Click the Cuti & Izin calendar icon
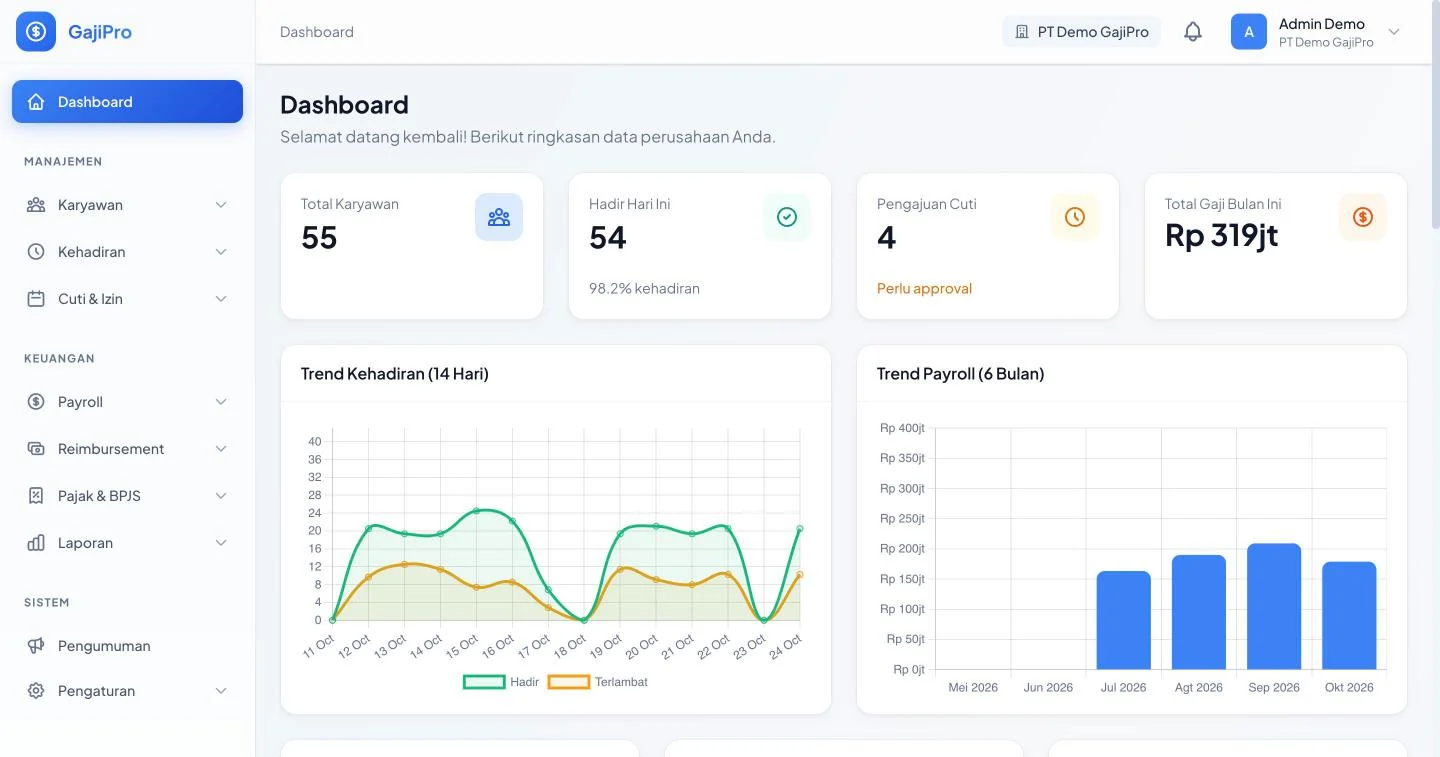 [x=36, y=299]
